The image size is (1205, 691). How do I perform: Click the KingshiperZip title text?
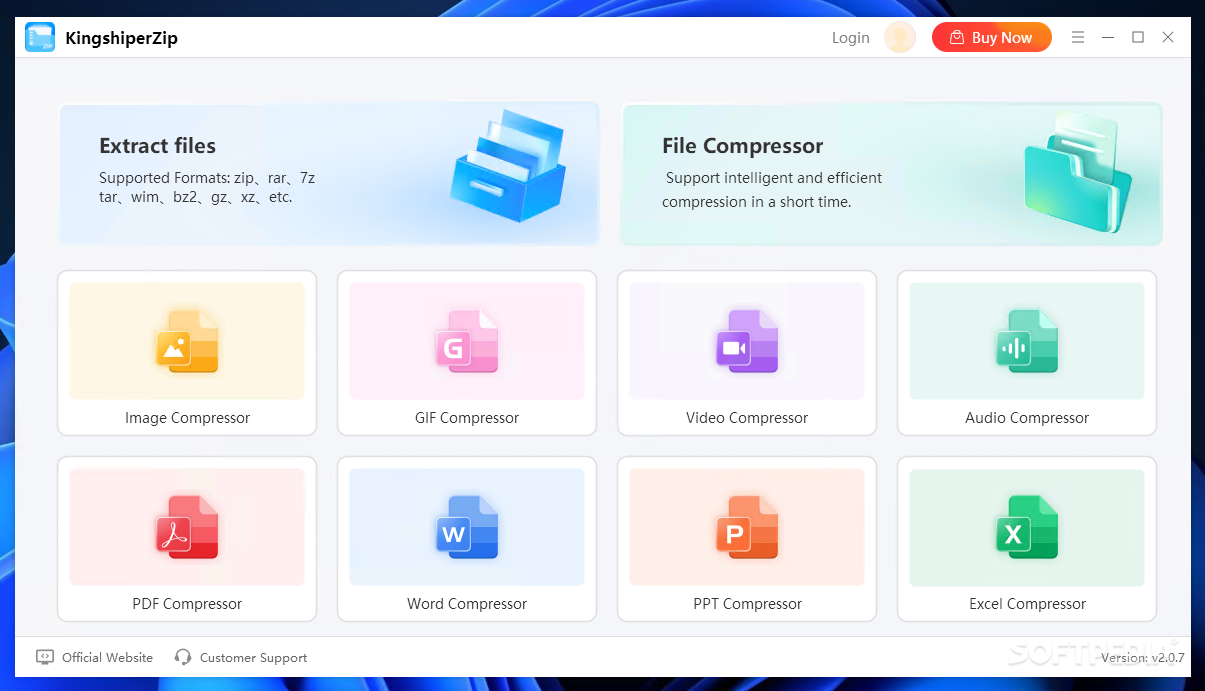point(121,38)
